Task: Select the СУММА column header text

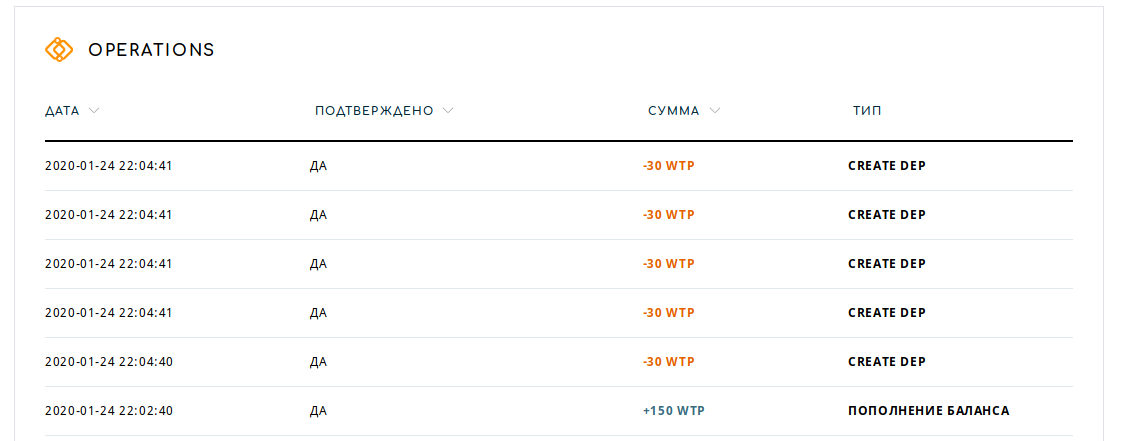Action: (x=674, y=111)
